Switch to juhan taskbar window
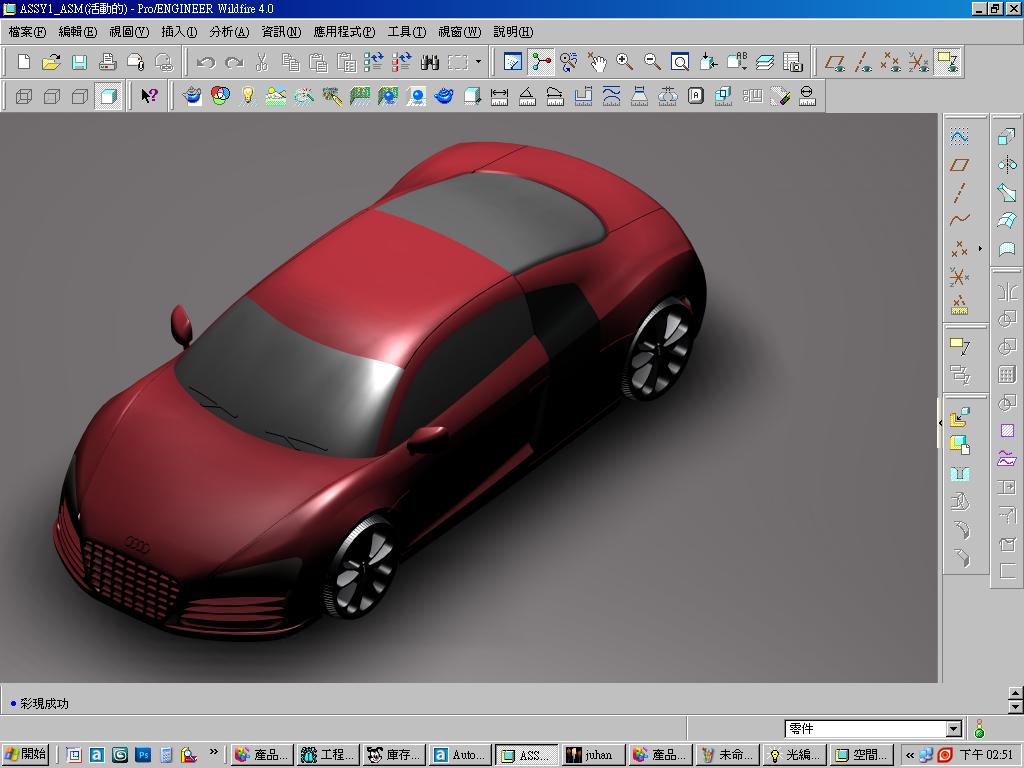Image resolution: width=1024 pixels, height=768 pixels. (x=593, y=755)
